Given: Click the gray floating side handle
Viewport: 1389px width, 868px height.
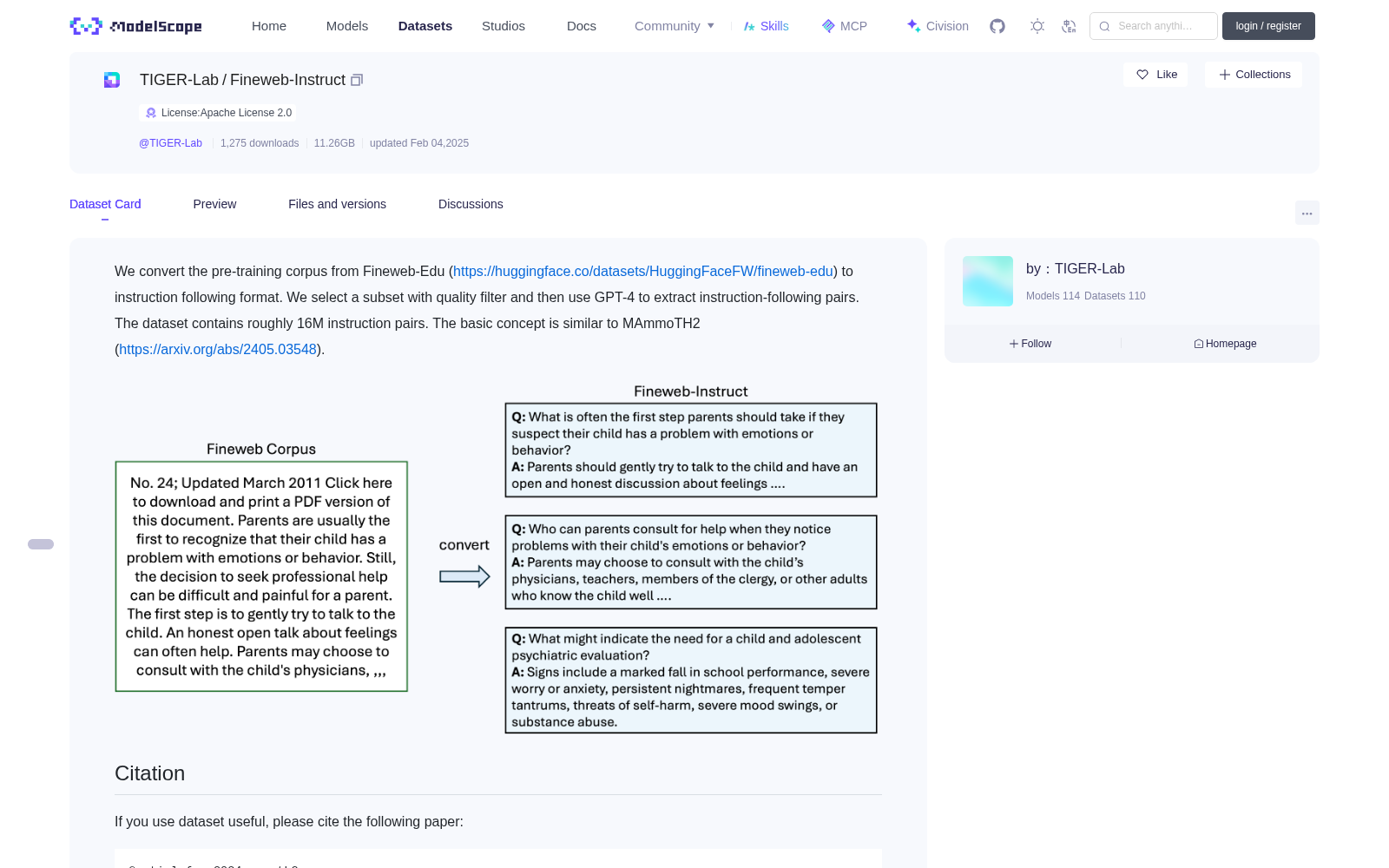Looking at the screenshot, I should 41,544.
